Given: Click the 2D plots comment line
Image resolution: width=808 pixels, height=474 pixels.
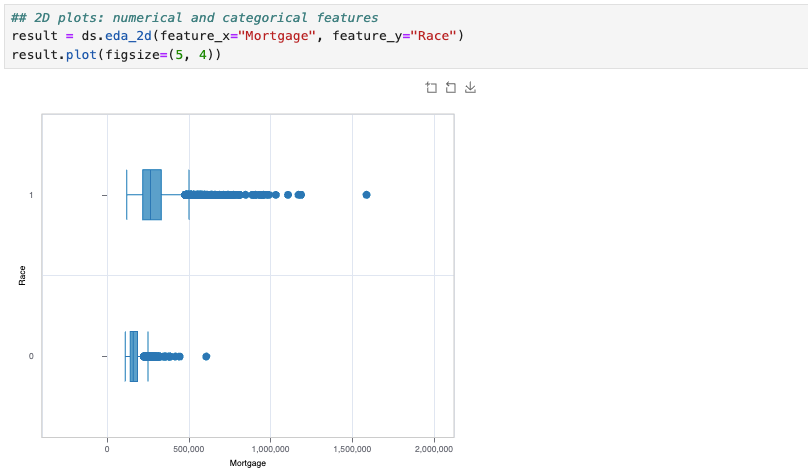Looking at the screenshot, I should pyautogui.click(x=195, y=18).
